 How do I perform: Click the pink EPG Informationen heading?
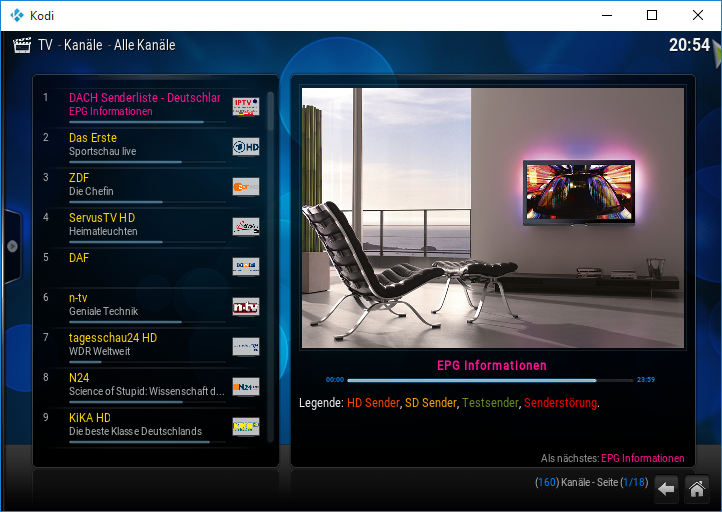pos(492,366)
